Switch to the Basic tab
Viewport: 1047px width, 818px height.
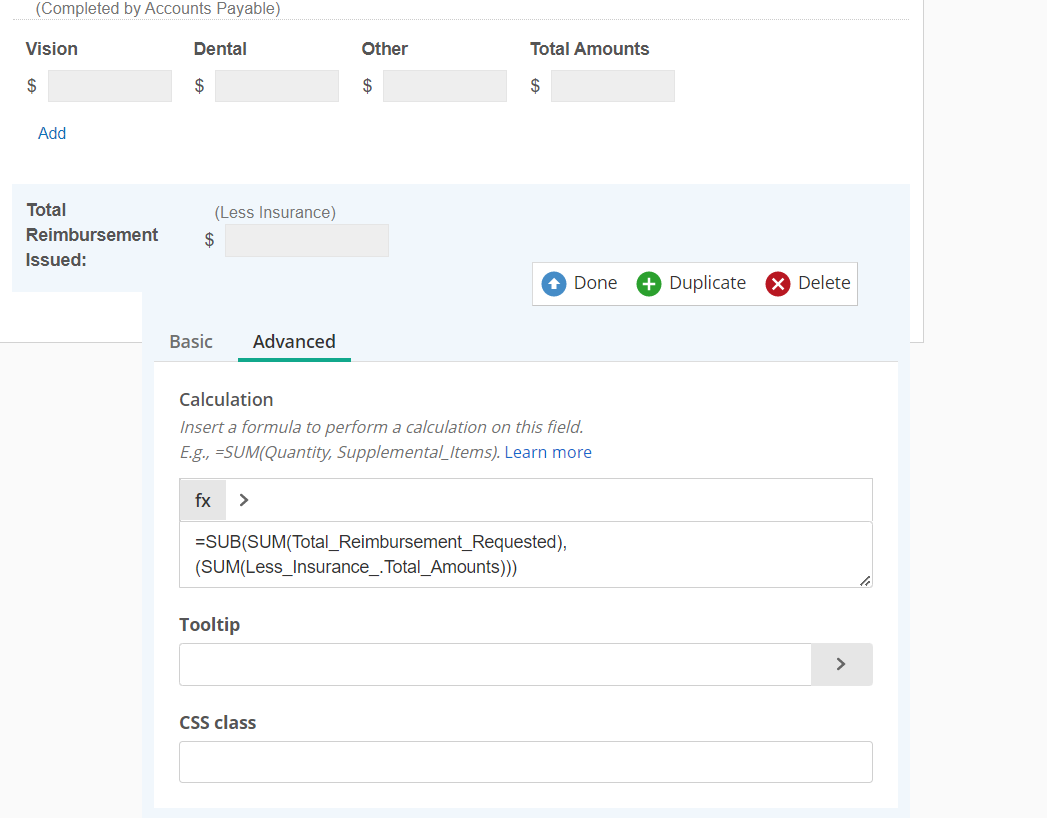click(191, 342)
